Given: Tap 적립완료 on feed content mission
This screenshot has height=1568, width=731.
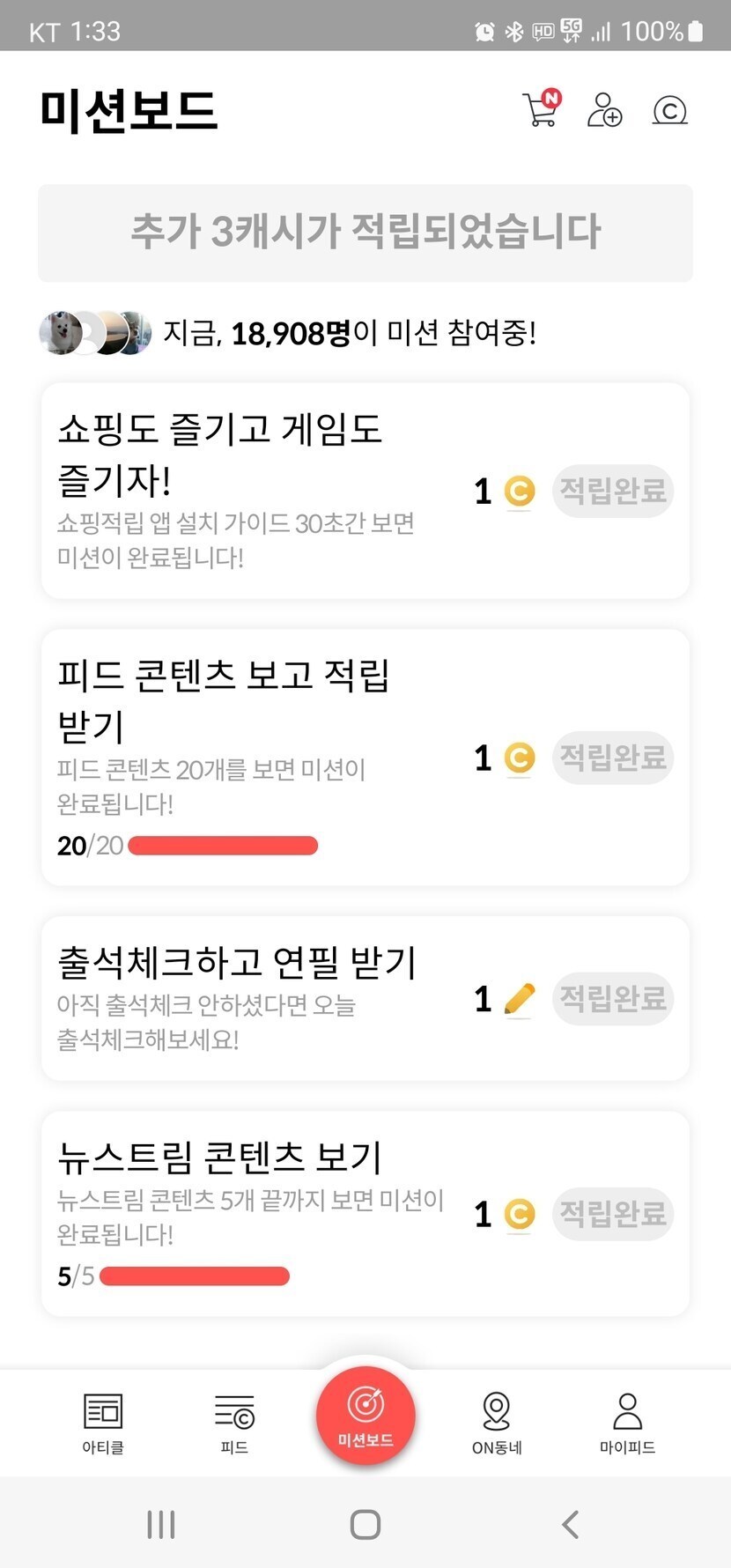Looking at the screenshot, I should pos(613,757).
